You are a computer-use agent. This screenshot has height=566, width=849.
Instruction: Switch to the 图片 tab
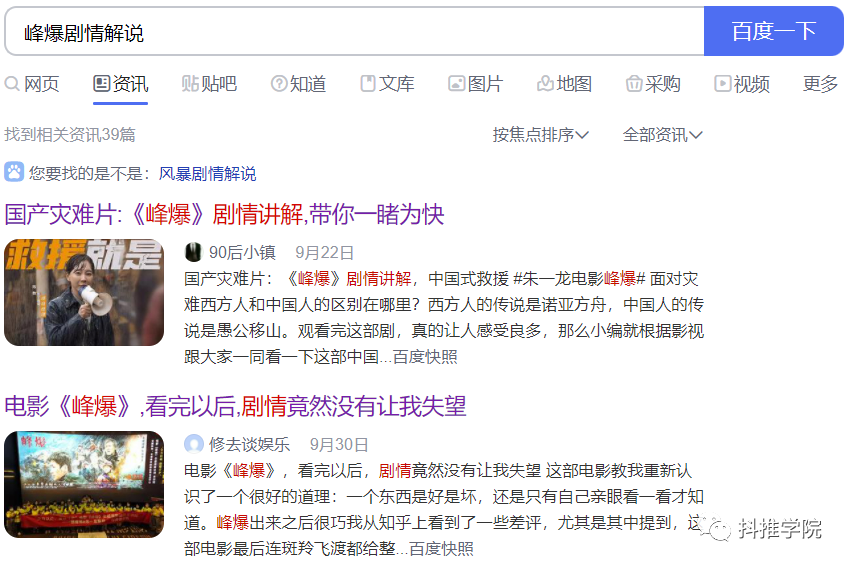point(476,84)
